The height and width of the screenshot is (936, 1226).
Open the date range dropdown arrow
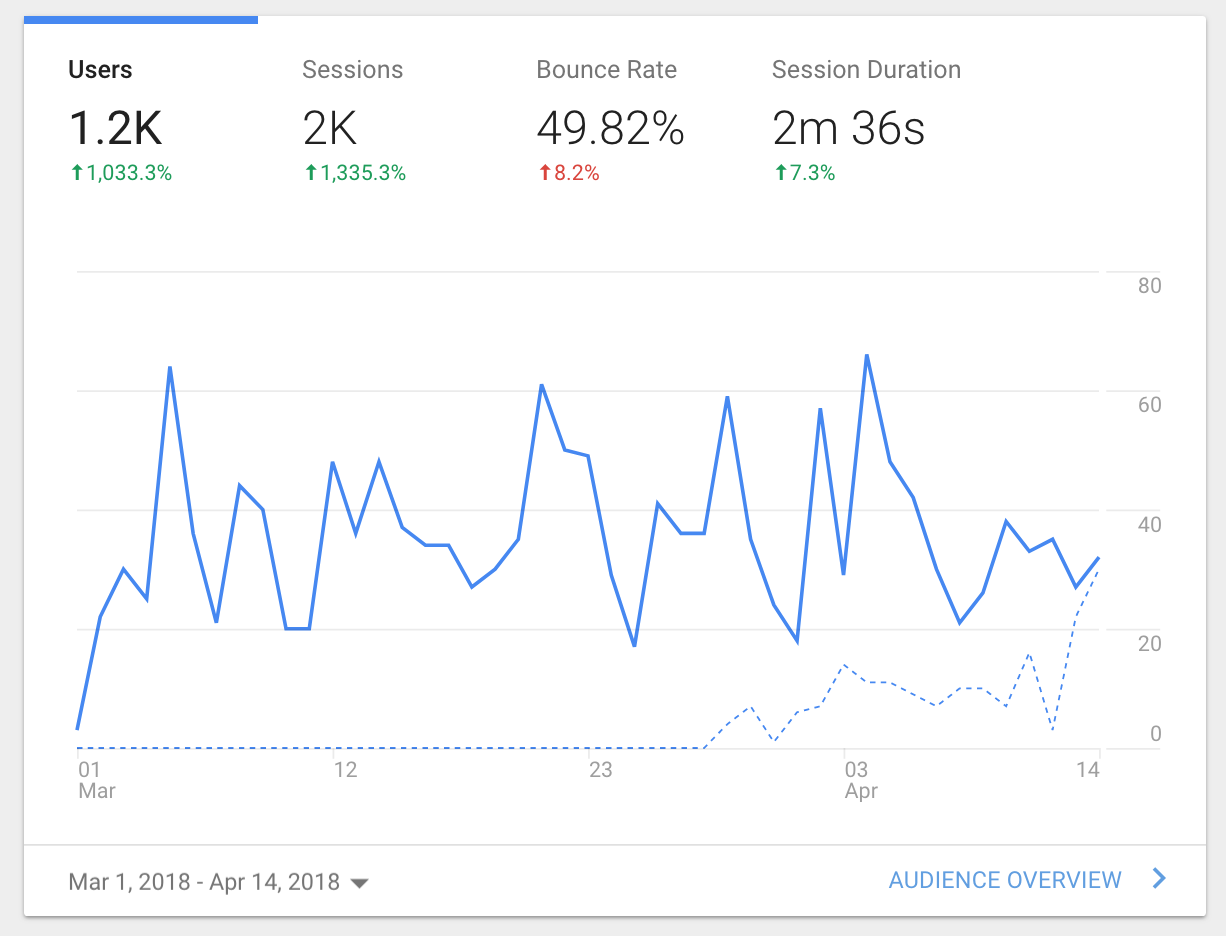[x=360, y=884]
